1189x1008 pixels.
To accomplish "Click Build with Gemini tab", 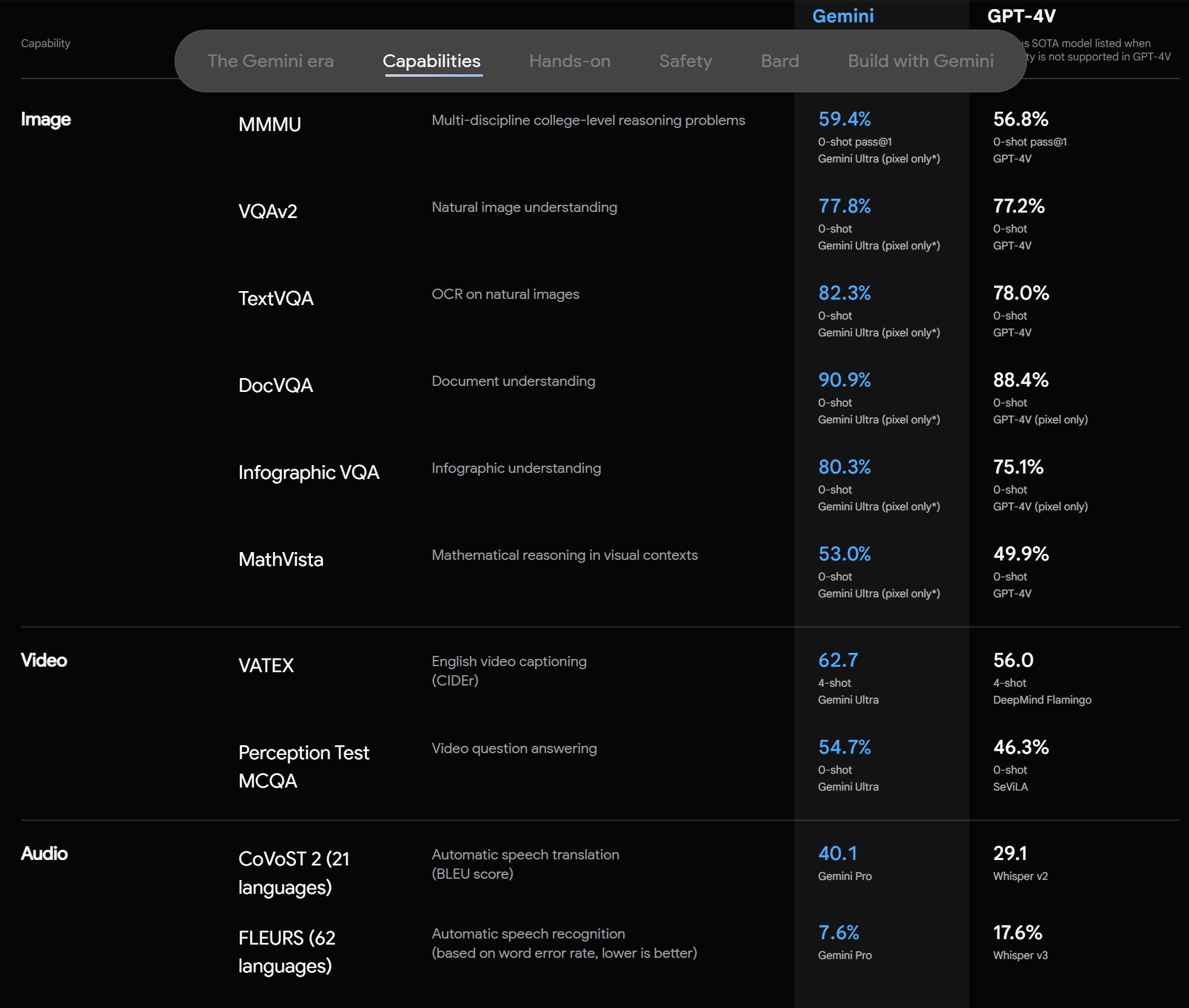I will click(x=920, y=61).
